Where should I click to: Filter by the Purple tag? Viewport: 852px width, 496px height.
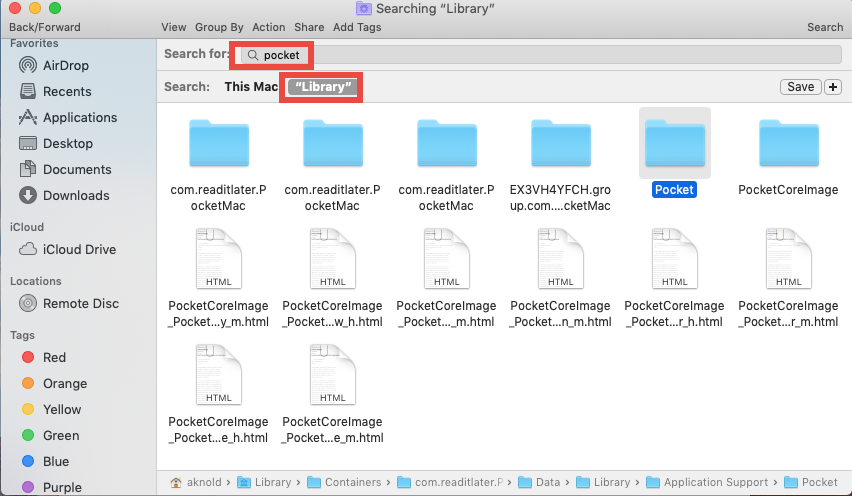(x=52, y=487)
